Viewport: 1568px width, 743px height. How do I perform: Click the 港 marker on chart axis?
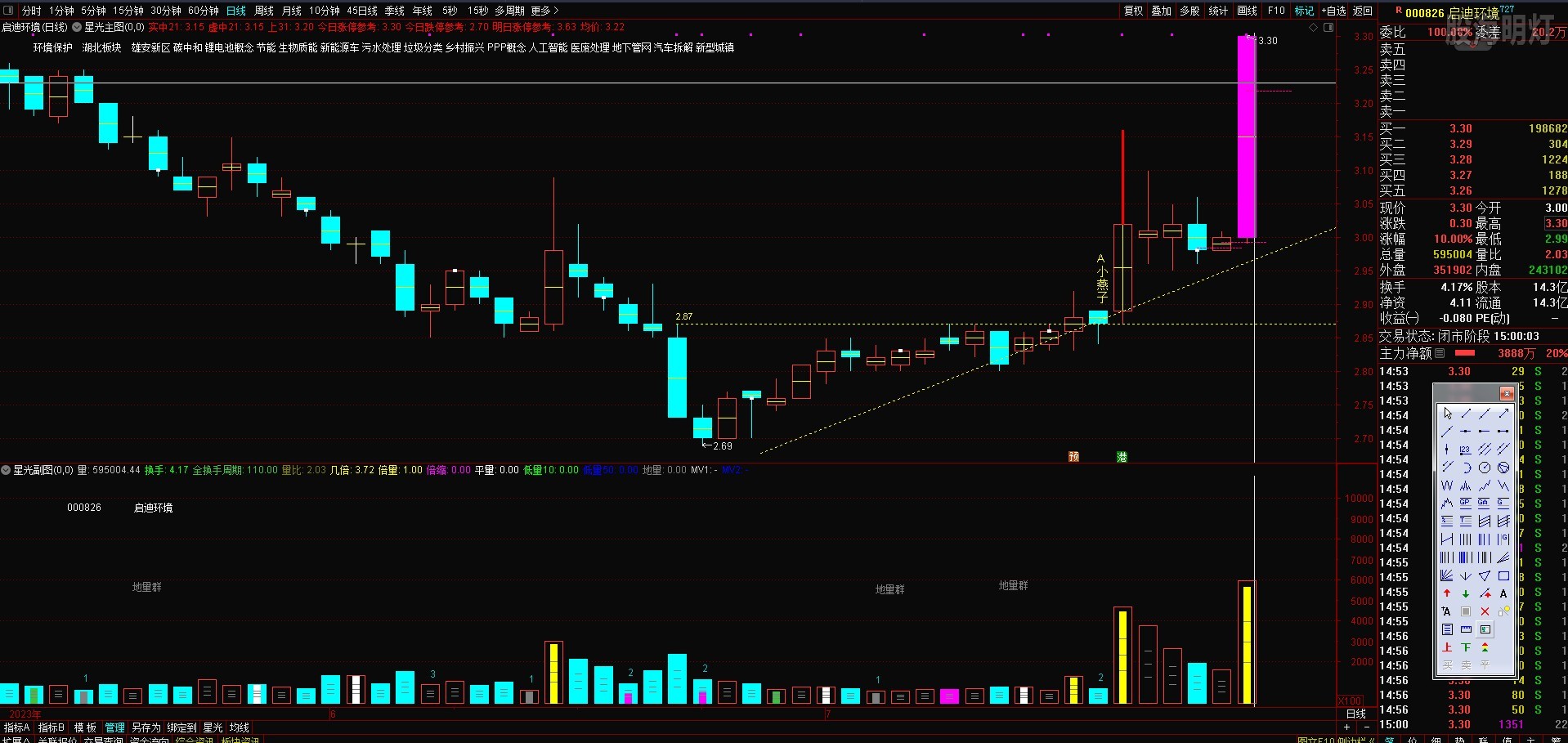(x=1122, y=457)
